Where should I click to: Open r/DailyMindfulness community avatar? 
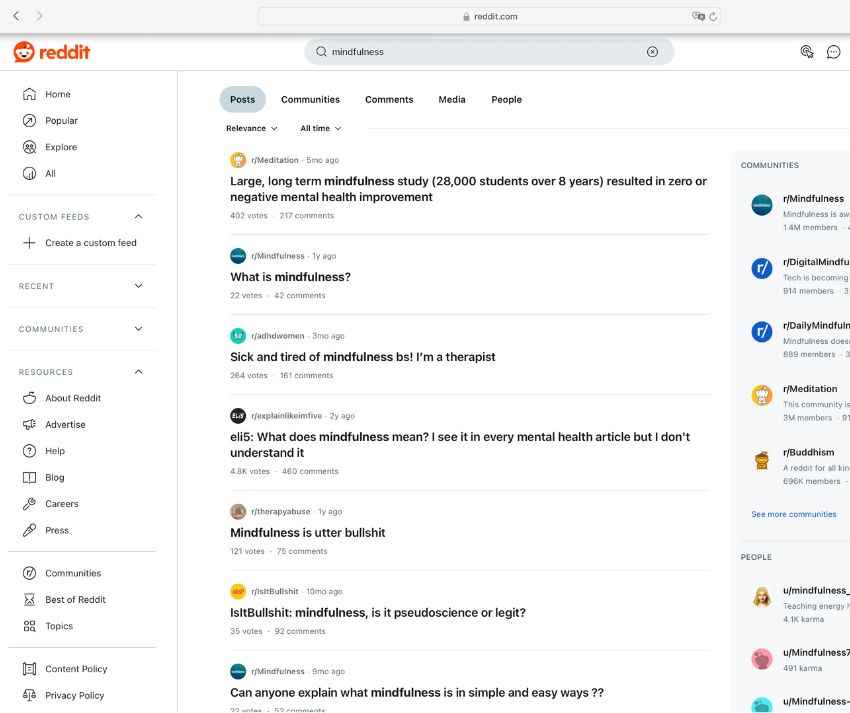pyautogui.click(x=762, y=331)
